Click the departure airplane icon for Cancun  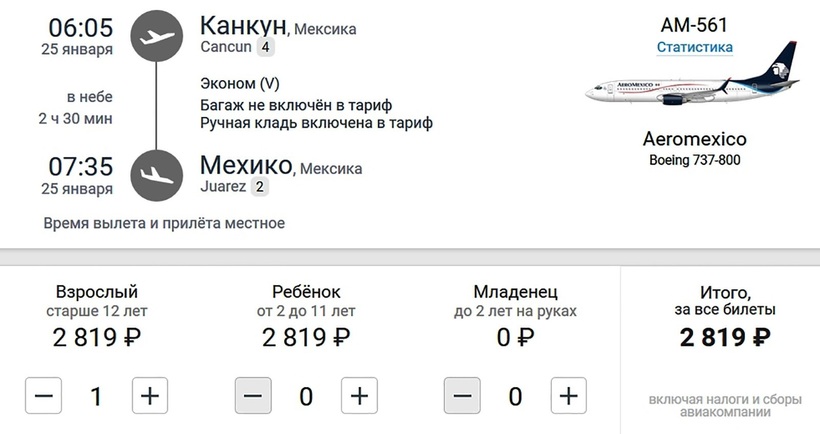156,38
